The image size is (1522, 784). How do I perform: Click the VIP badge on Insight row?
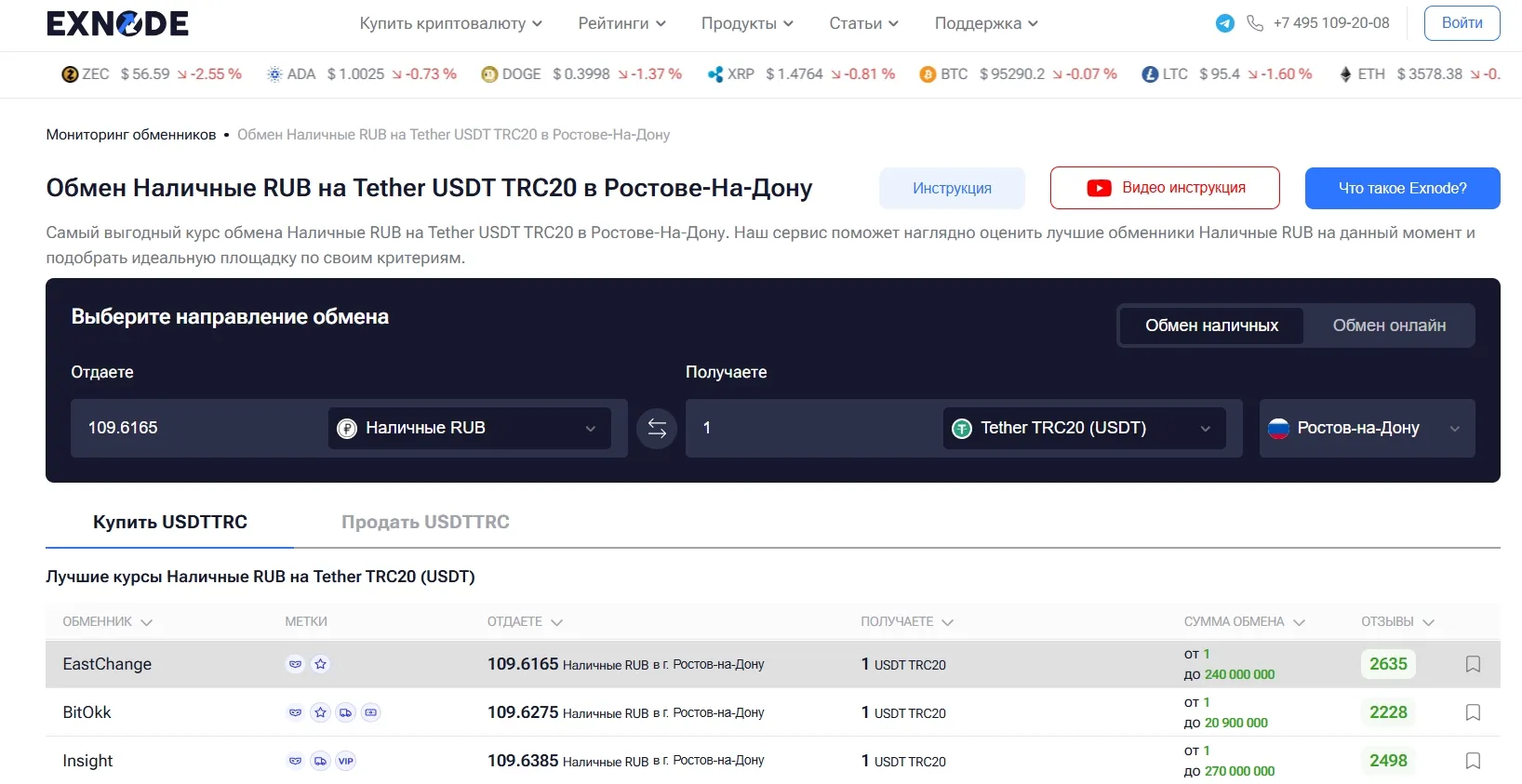point(346,761)
